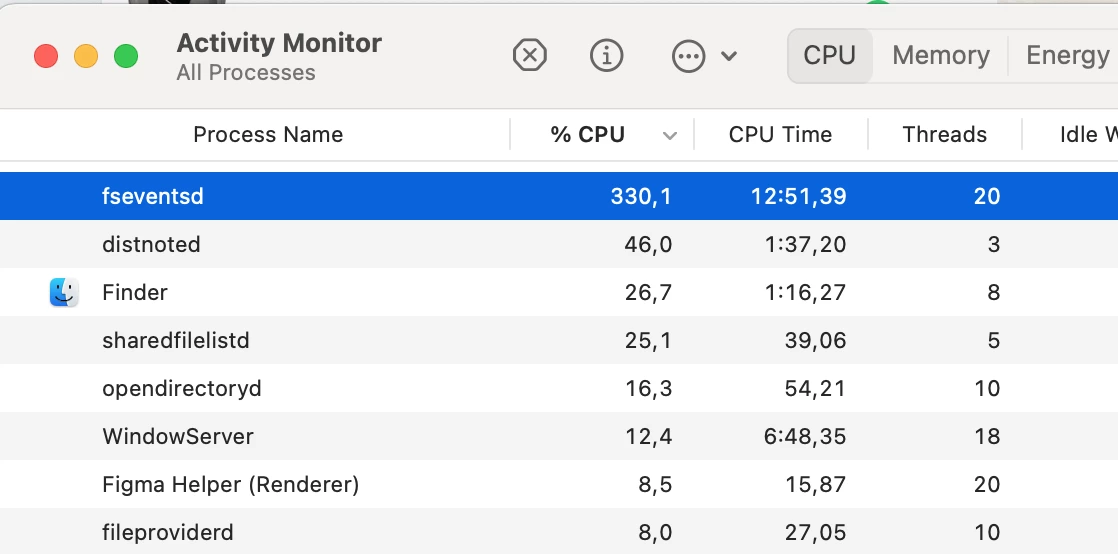Viewport: 1118px width, 554px height.
Task: Expand the more actions chevron dropdown
Action: coord(729,56)
